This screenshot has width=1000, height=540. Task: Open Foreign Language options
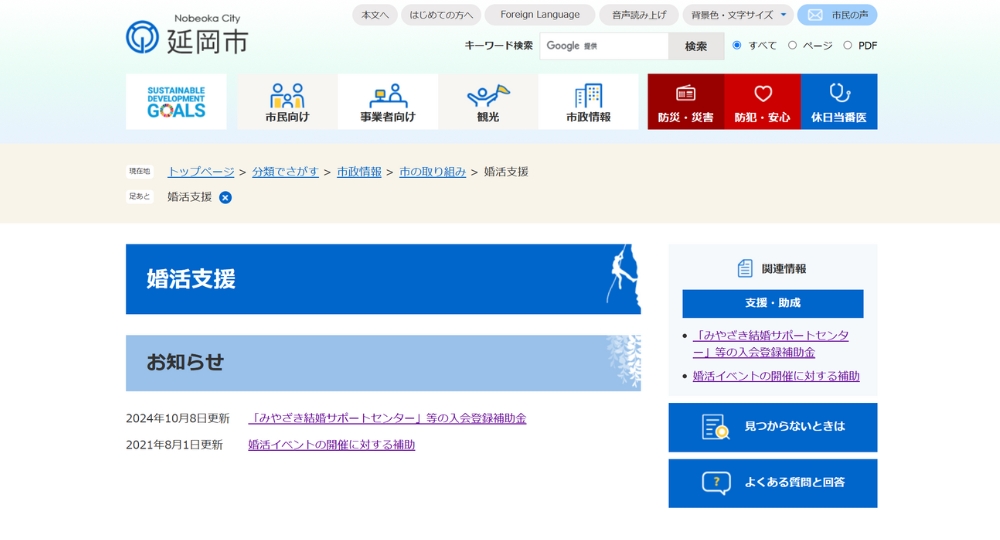click(x=540, y=15)
